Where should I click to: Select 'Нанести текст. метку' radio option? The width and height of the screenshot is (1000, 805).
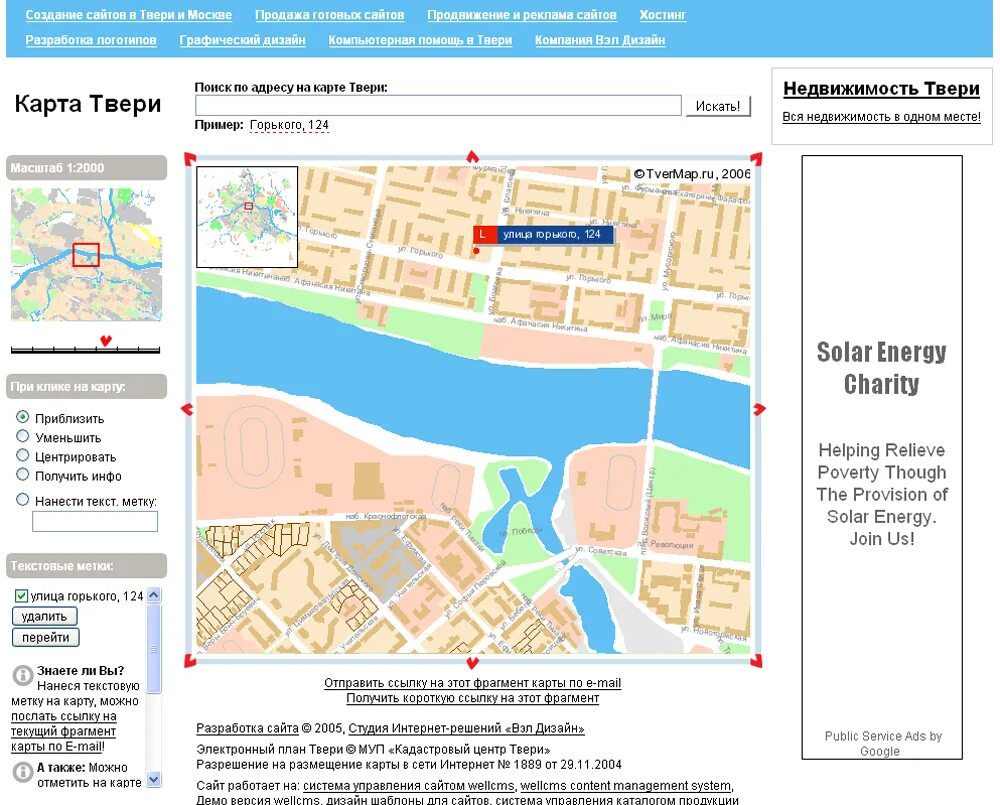[x=22, y=500]
